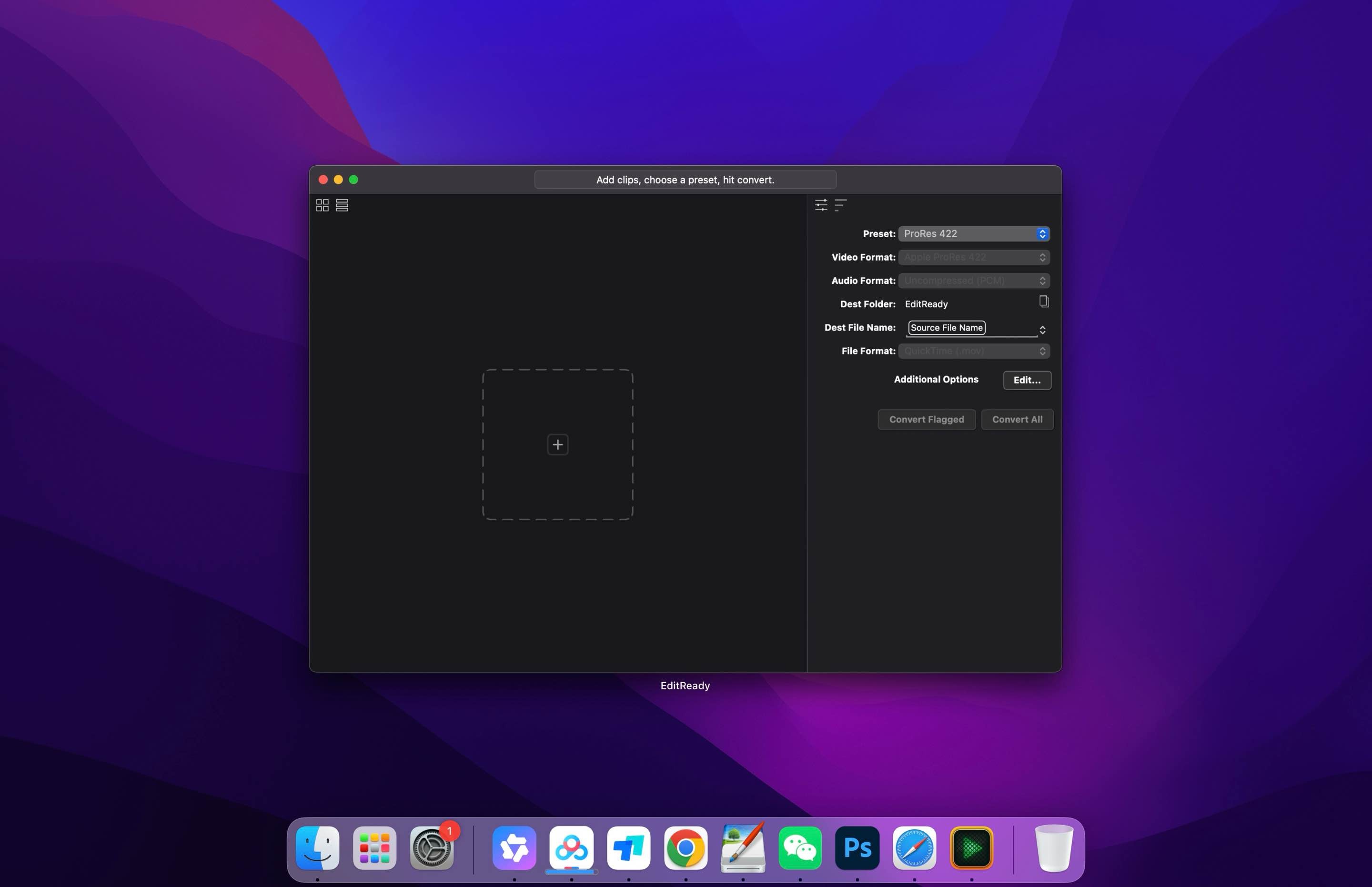
Task: Click the Edit button for Additional Options
Action: pos(1027,380)
